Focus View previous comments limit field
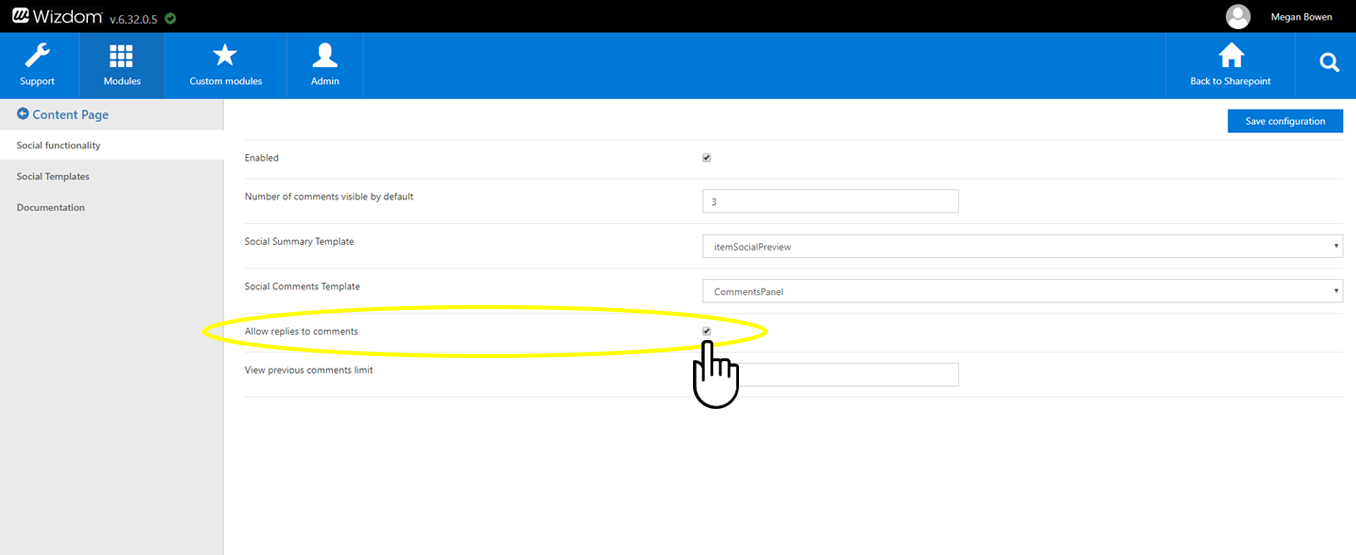 [x=830, y=374]
